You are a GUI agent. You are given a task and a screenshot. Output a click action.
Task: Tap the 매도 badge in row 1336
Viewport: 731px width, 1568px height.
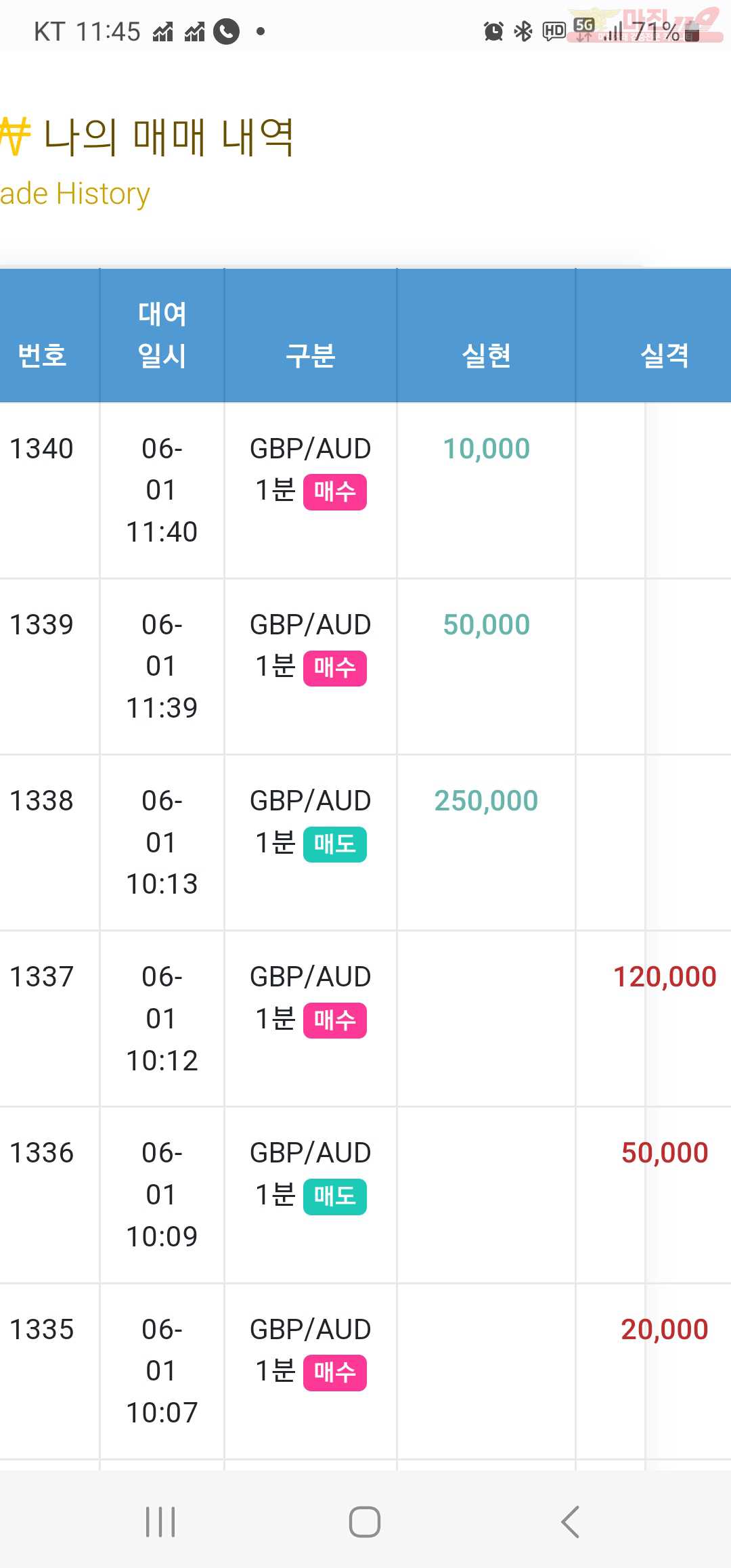334,1196
